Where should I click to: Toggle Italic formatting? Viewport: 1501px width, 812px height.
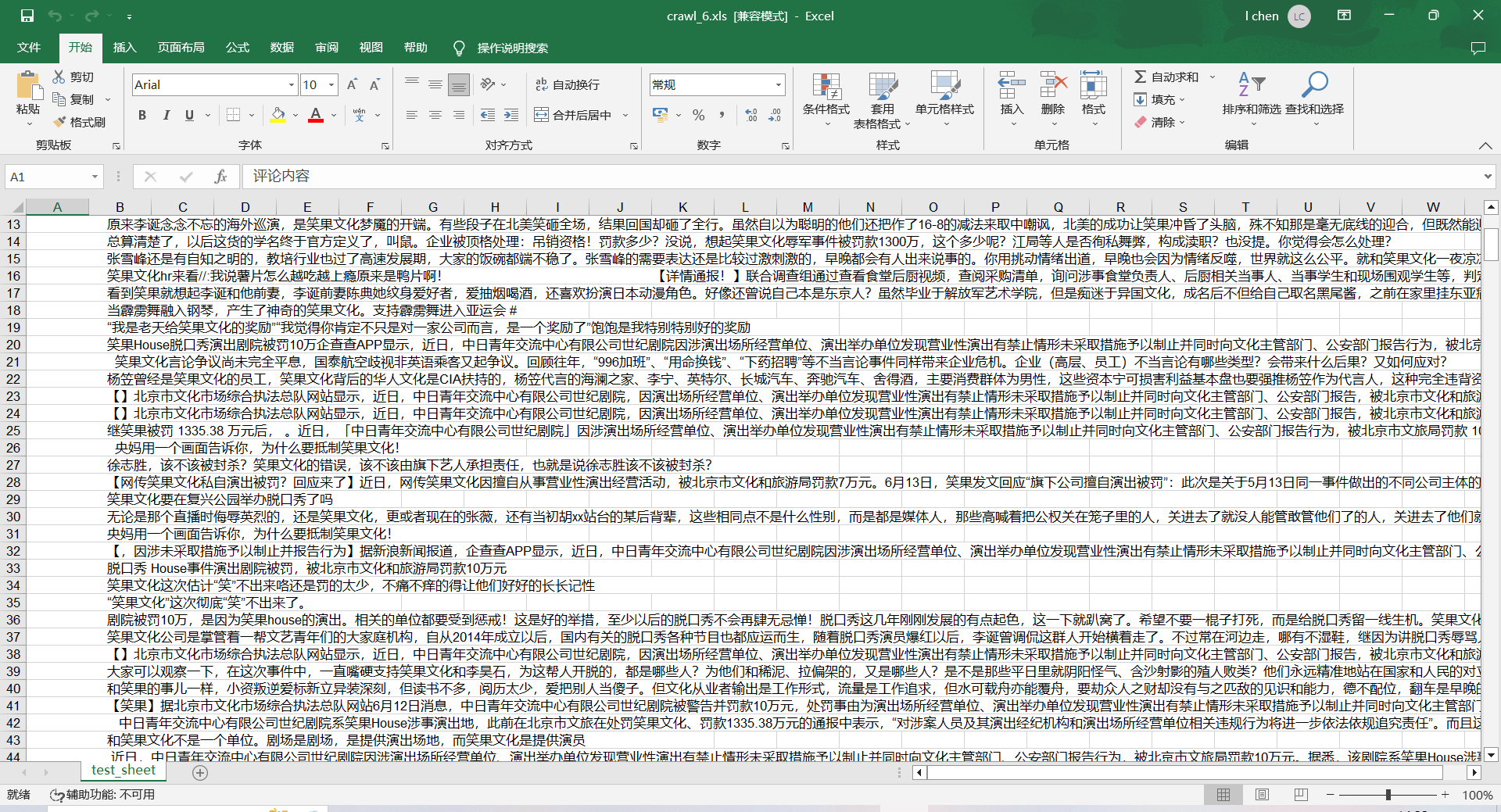(166, 115)
